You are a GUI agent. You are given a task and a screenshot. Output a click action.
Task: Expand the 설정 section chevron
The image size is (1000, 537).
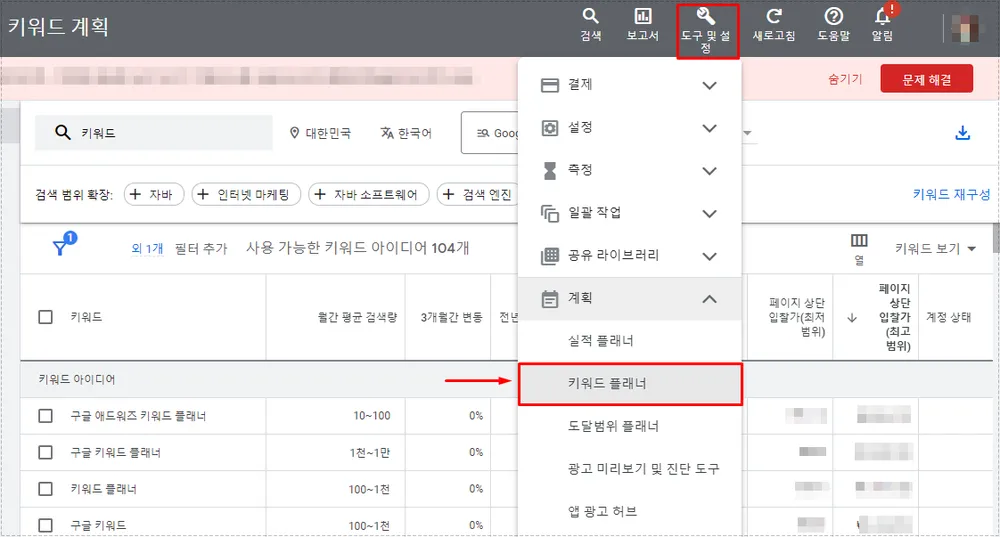pyautogui.click(x=709, y=128)
